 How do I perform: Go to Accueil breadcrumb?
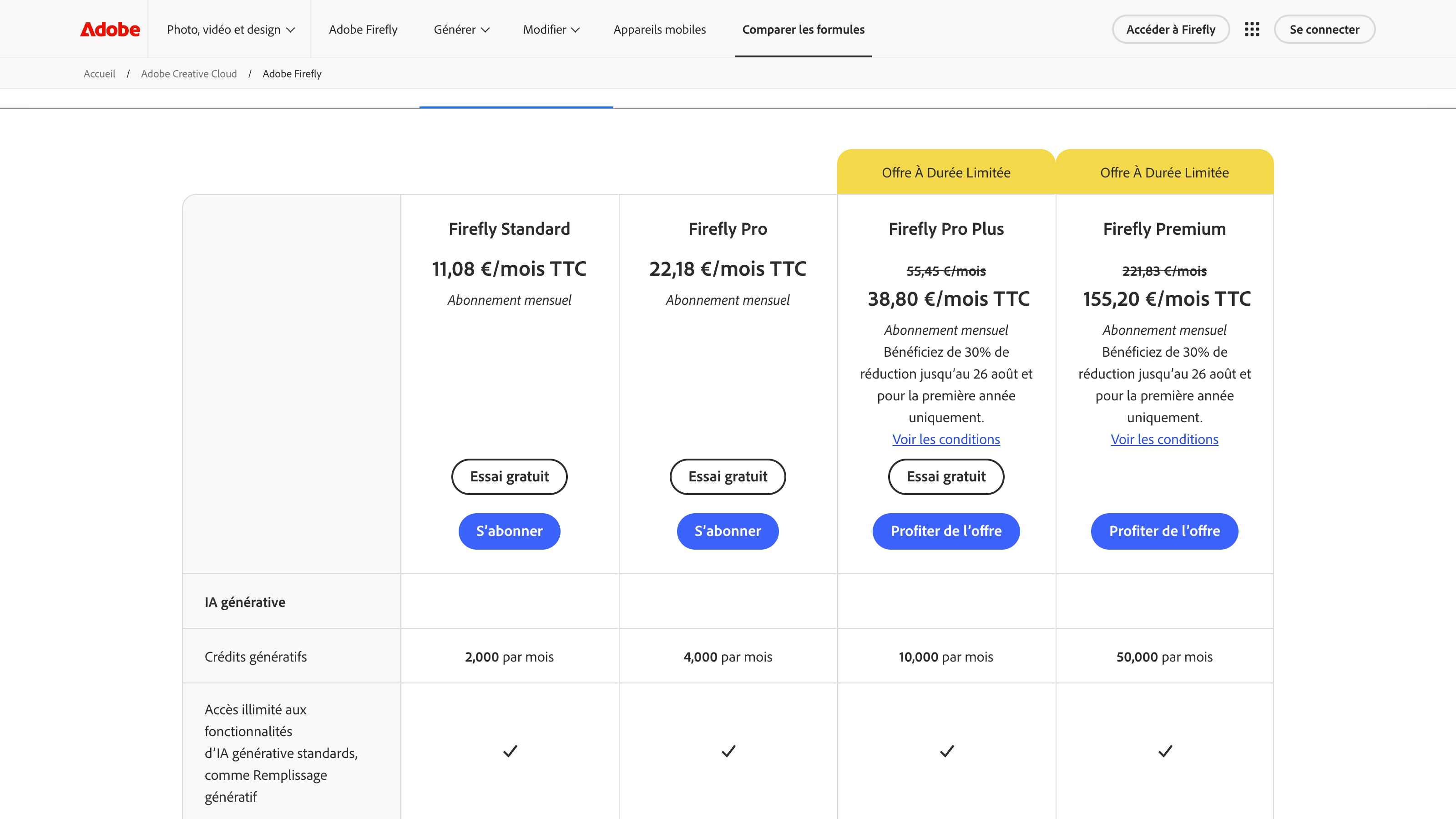click(100, 73)
